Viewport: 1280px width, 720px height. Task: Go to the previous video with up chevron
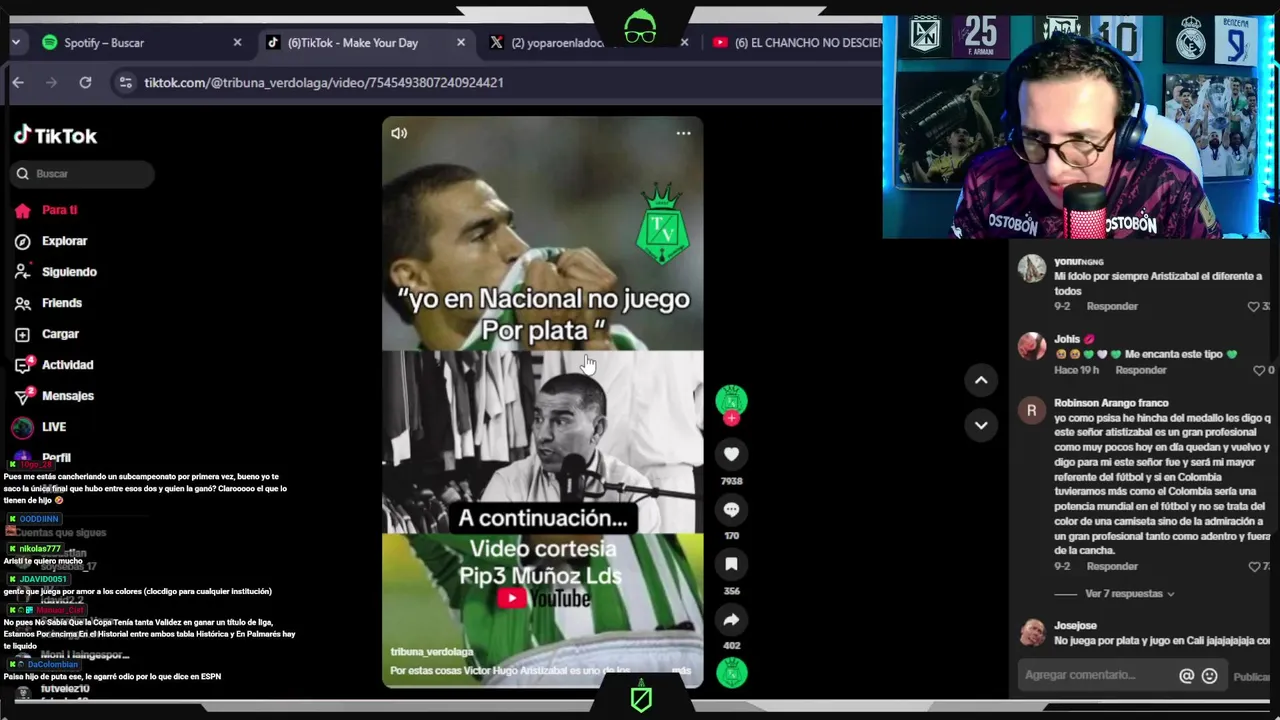tap(981, 380)
